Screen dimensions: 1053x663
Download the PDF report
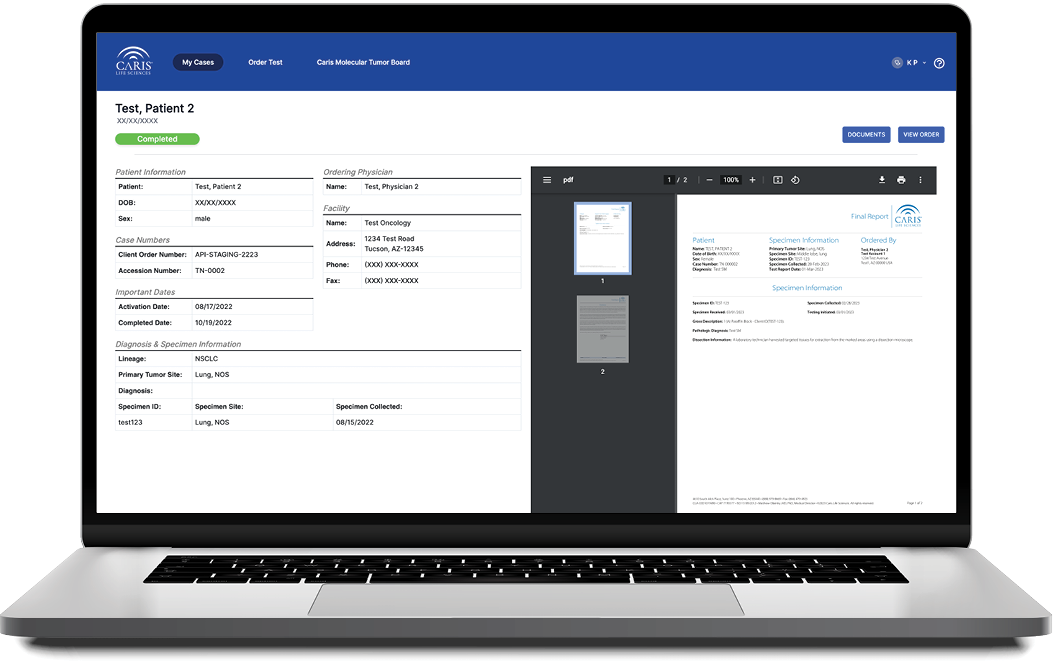[x=882, y=180]
